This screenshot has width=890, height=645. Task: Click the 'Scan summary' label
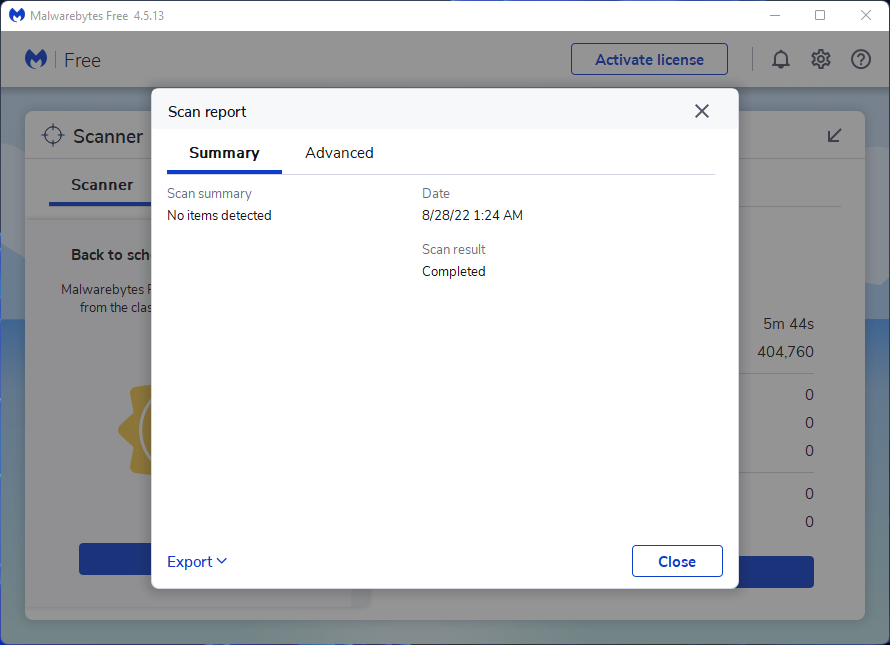coord(209,194)
